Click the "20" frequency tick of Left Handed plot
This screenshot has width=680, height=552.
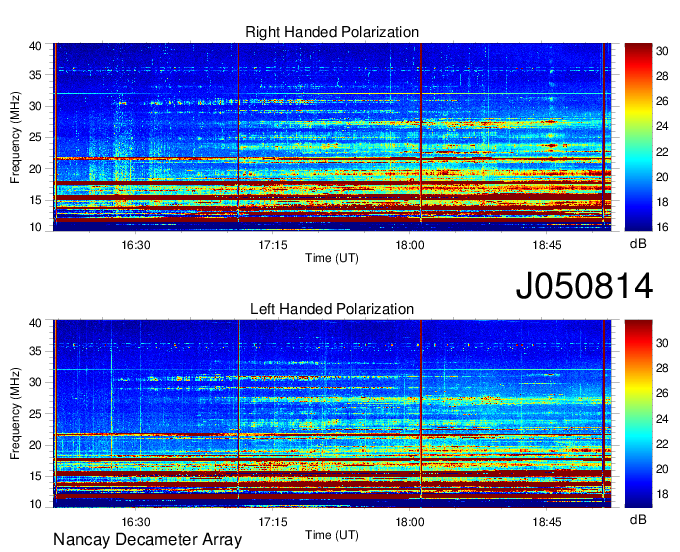pos(35,445)
